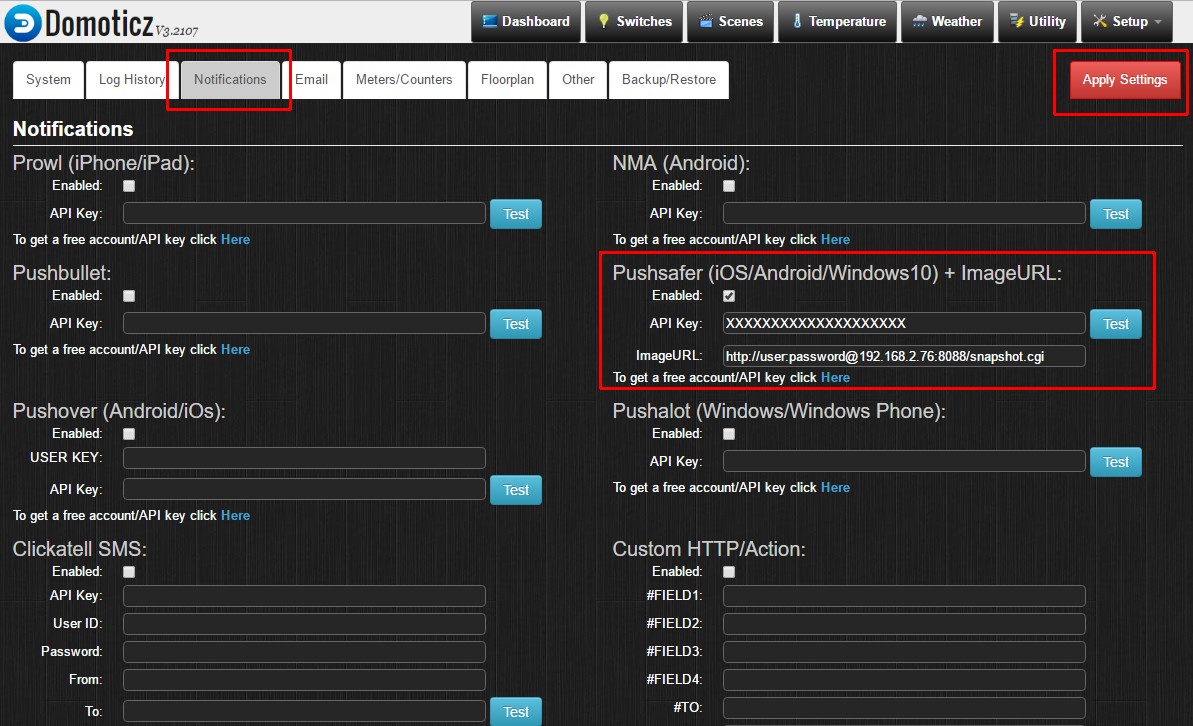Test the Clickatell SMS settings
Viewport: 1193px width, 726px height.
click(516, 712)
